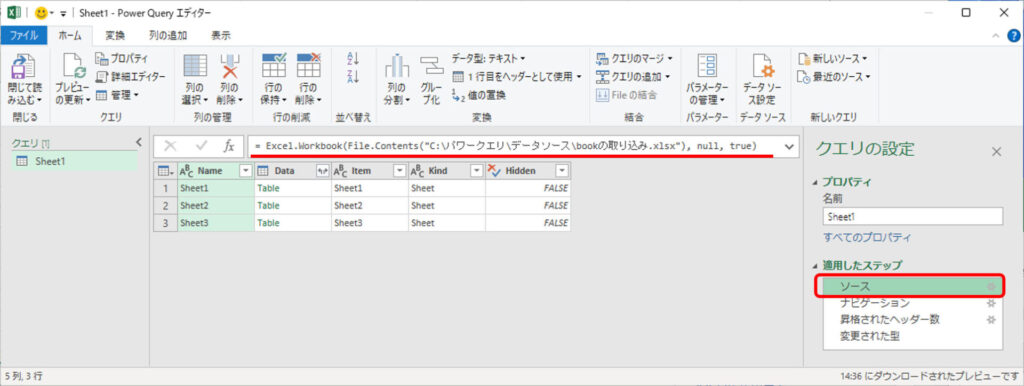
Task: Open the 詳細エディター (Advanced Editor)
Action: tap(130, 76)
